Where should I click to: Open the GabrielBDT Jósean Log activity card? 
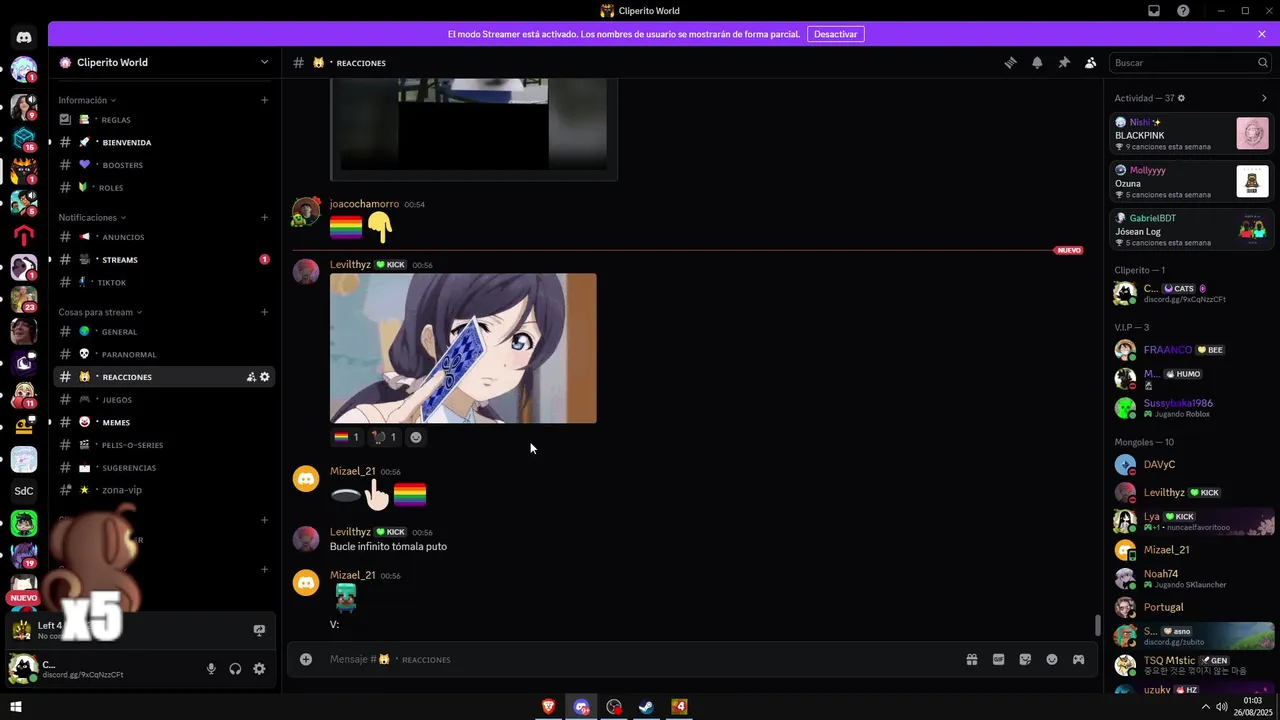1192,230
